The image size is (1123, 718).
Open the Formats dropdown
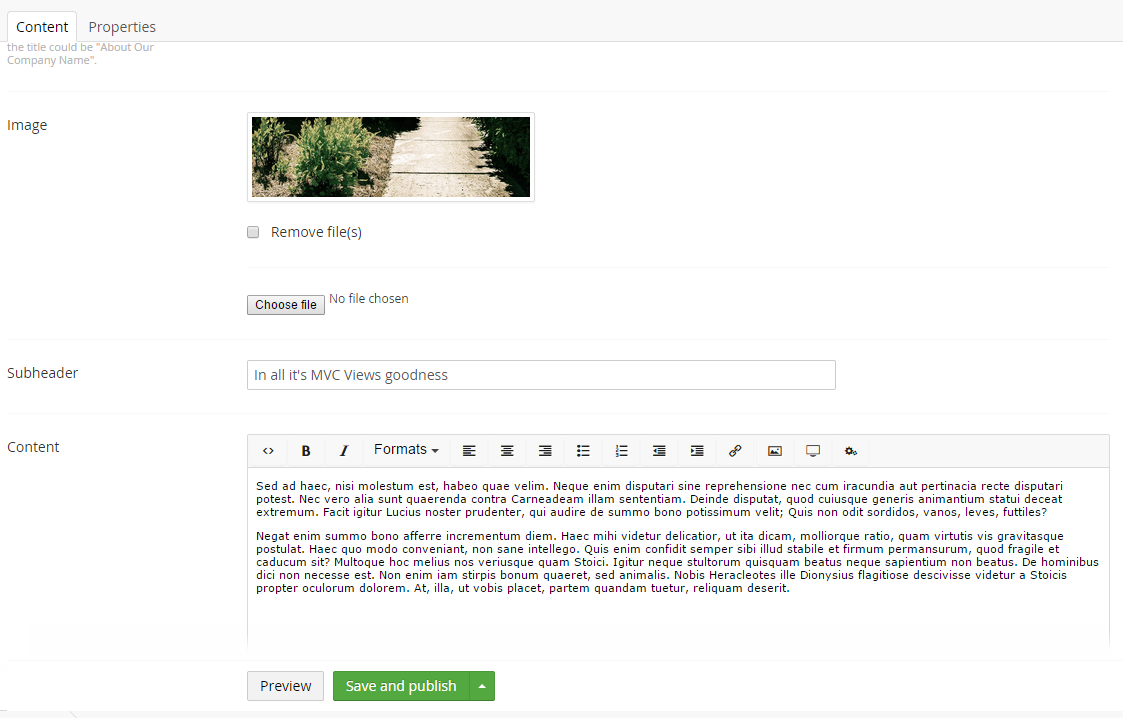click(x=406, y=450)
